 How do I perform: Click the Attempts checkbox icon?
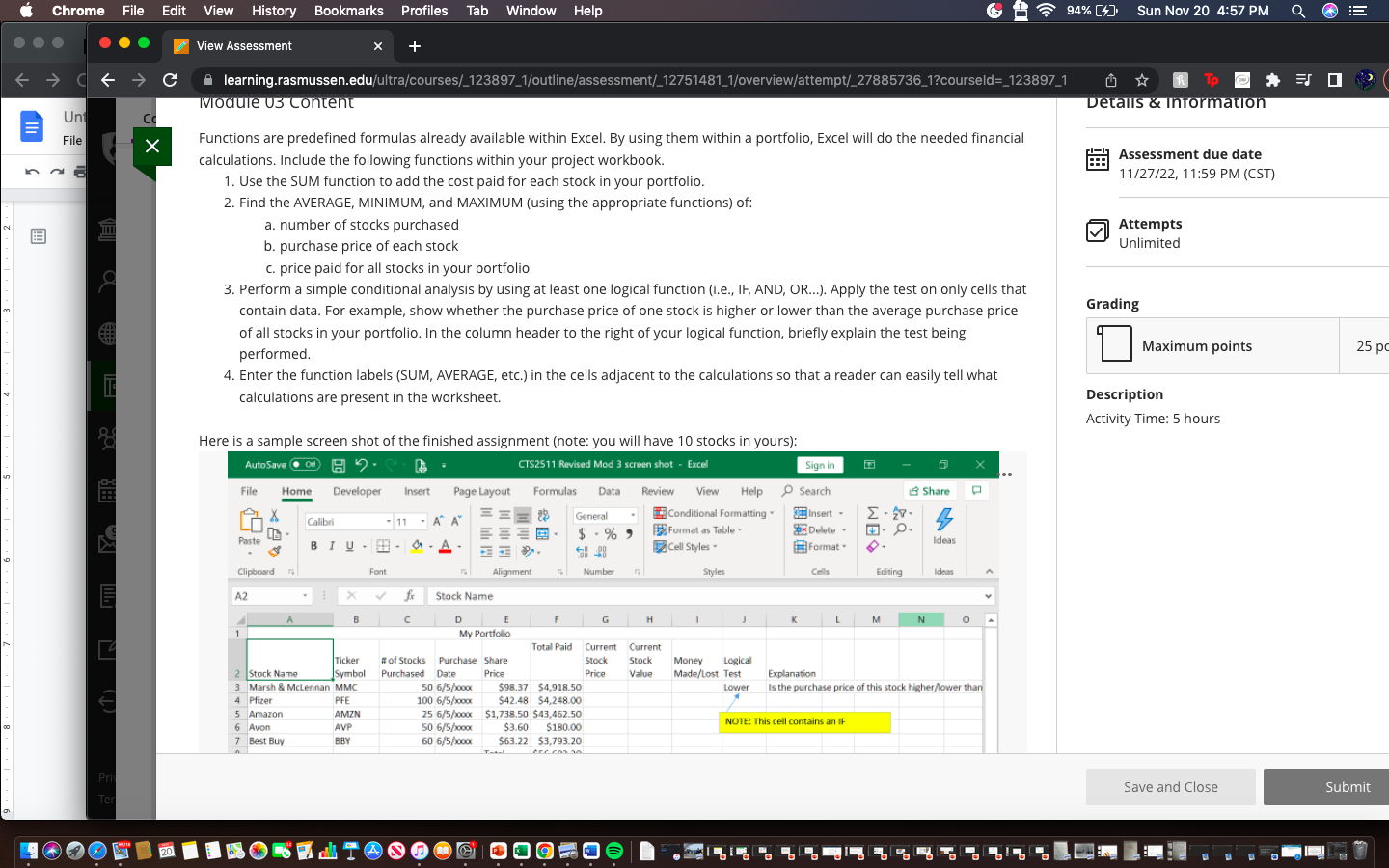[1098, 231]
